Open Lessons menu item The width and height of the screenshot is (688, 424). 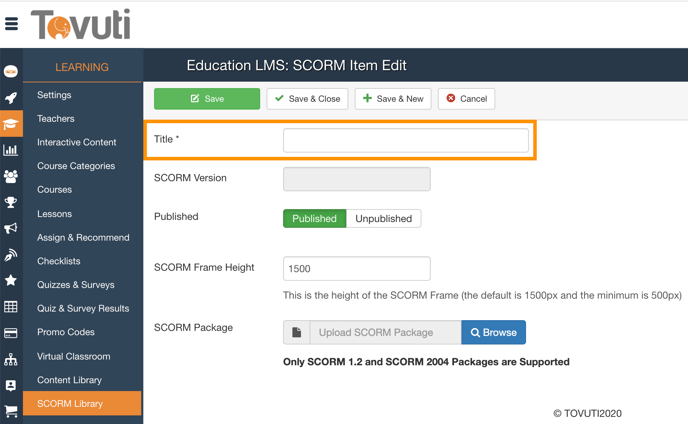(x=54, y=214)
